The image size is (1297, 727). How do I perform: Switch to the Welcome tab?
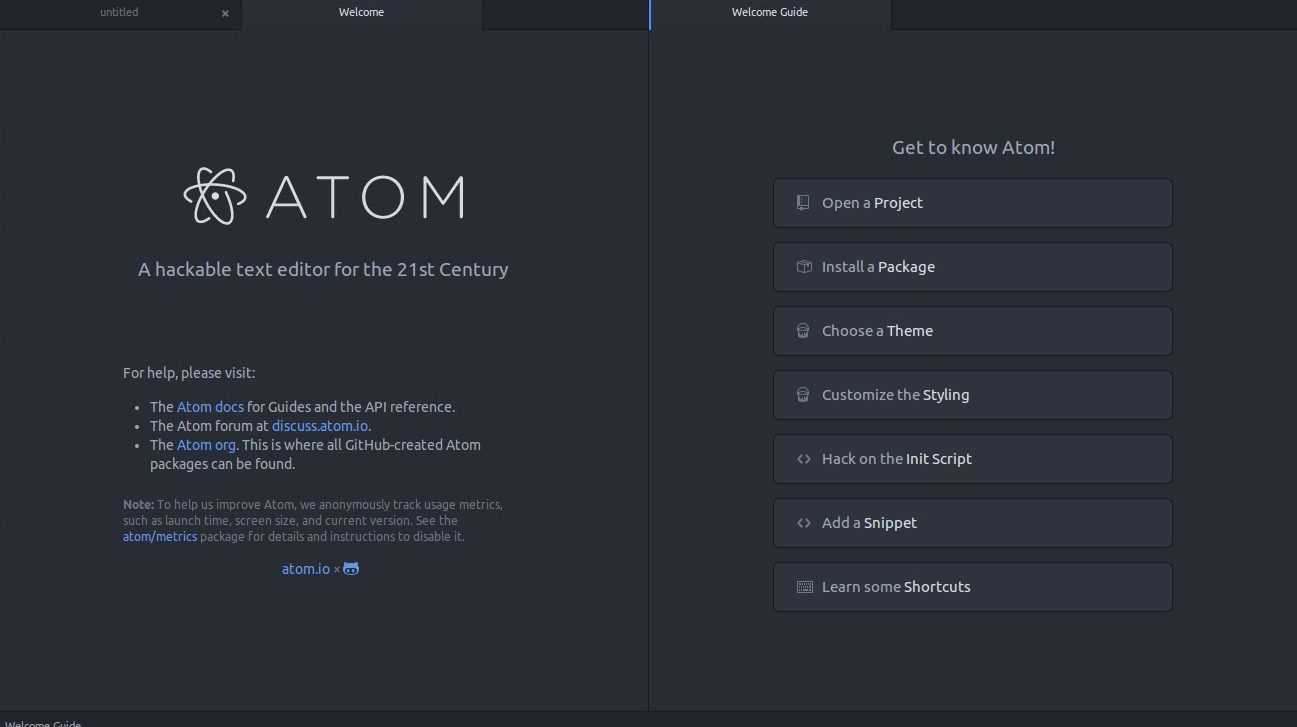(361, 13)
